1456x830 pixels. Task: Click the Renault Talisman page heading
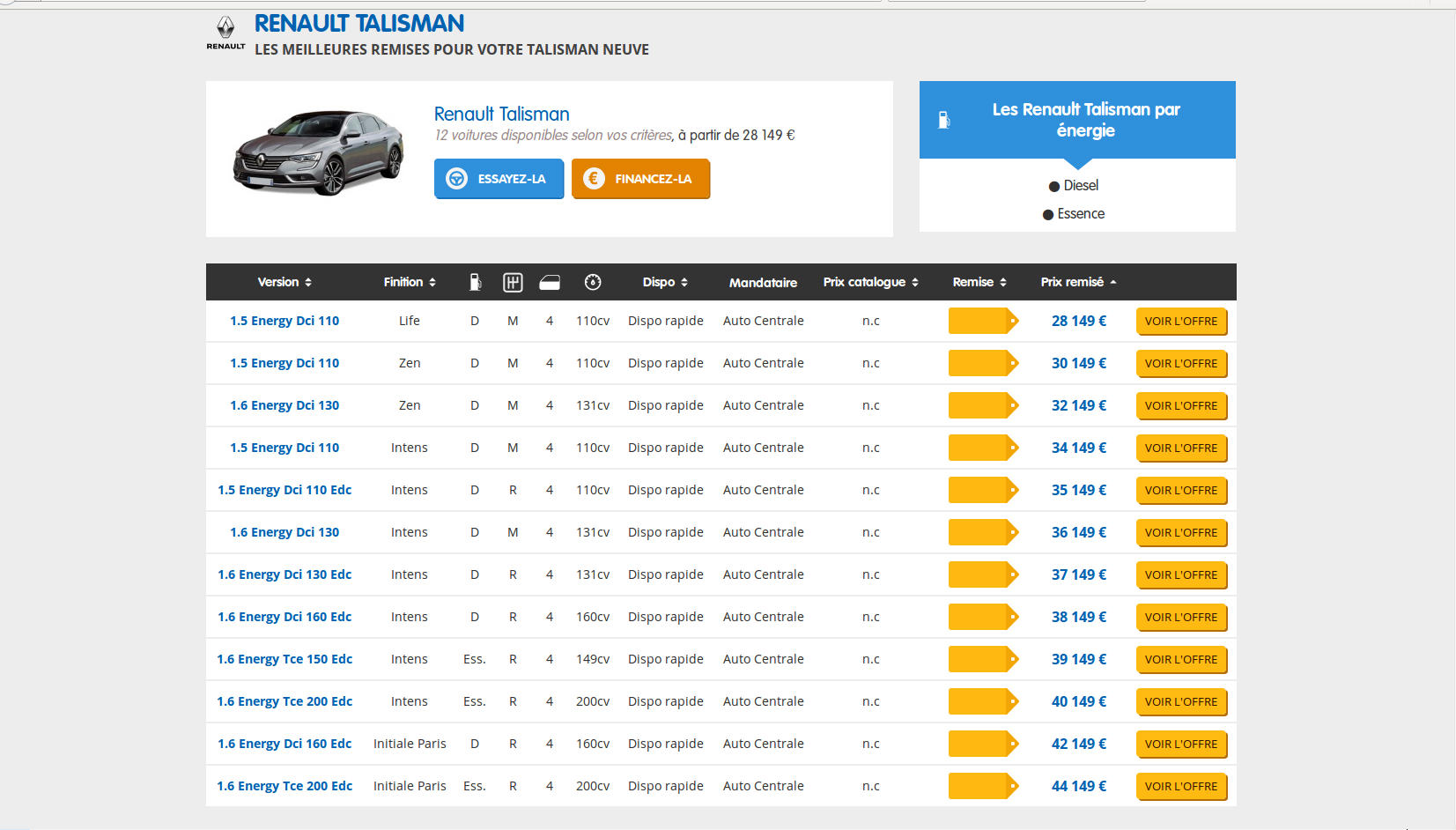(359, 24)
